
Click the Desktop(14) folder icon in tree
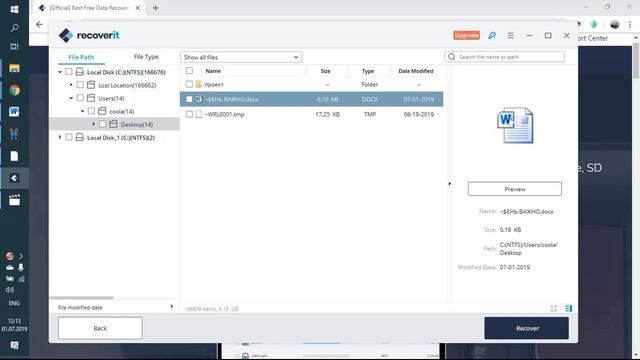point(113,124)
